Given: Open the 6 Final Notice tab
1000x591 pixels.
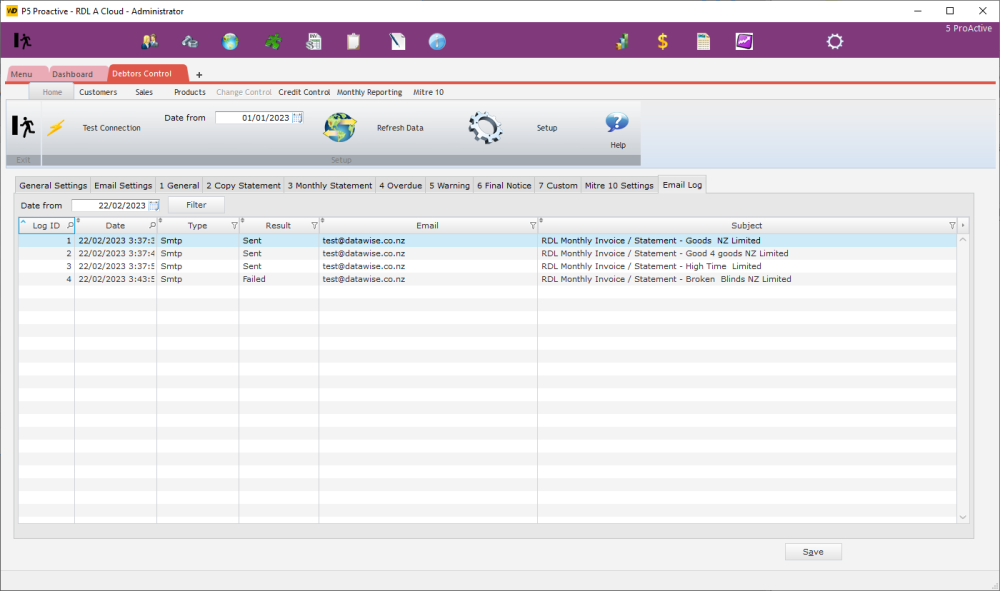Looking at the screenshot, I should pyautogui.click(x=504, y=186).
